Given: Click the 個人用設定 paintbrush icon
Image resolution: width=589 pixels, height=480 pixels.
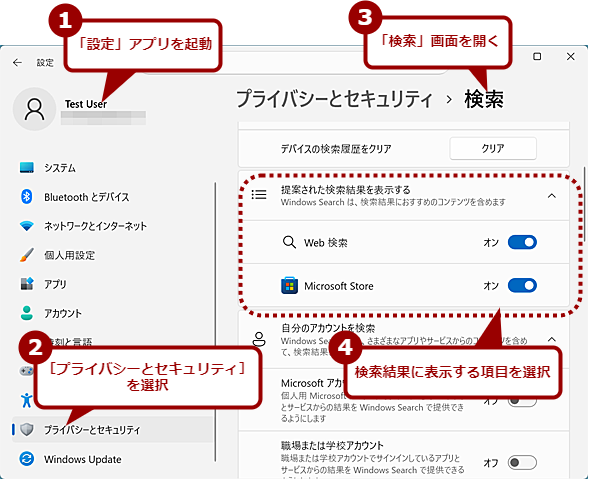Looking at the screenshot, I should point(27,255).
